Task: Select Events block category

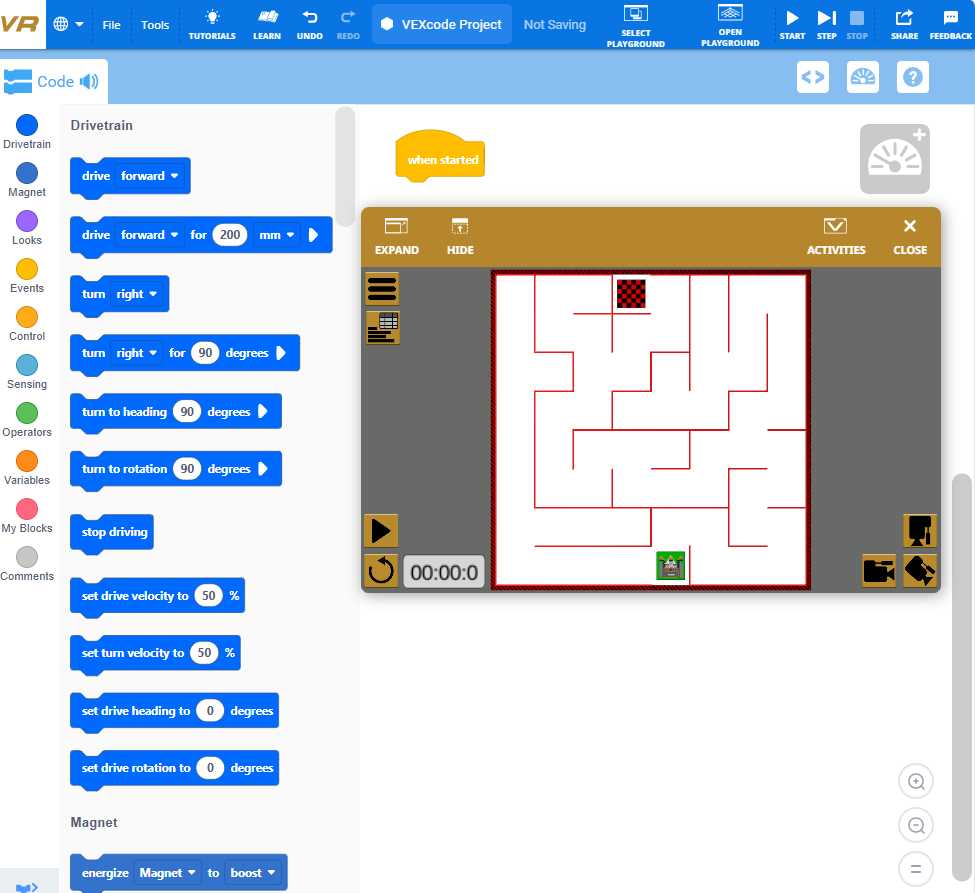Action: (27, 275)
